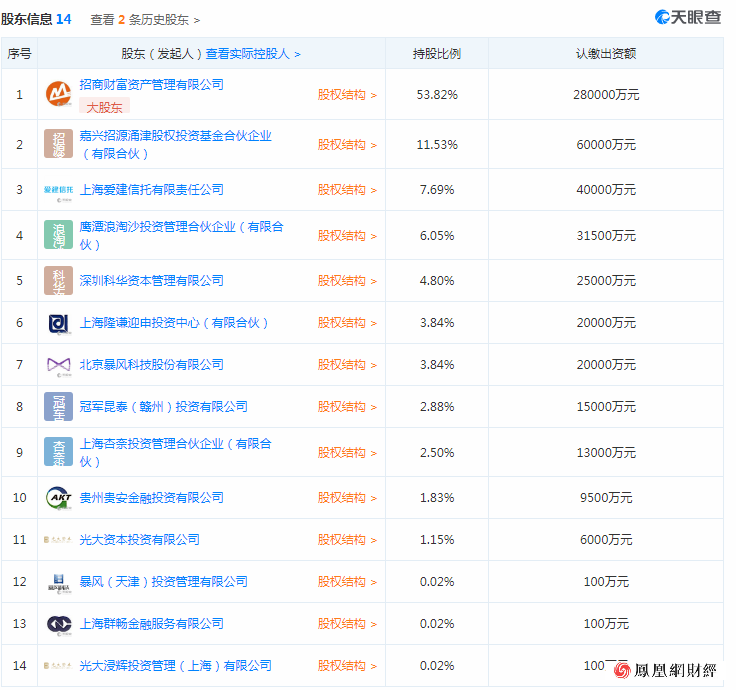Viewport: 736px width, 690px height.
Task: Open 暴风（天津）投资管理有限公司 link
Action: (x=163, y=582)
